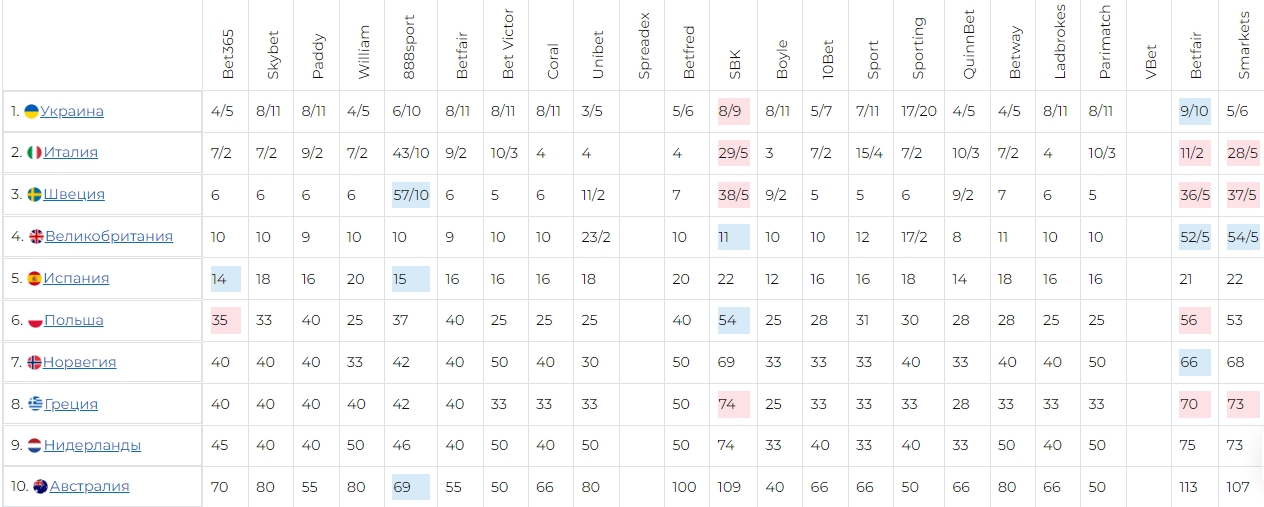Click the Norway flag icon
Image resolution: width=1264 pixels, height=507 pixels.
pyautogui.click(x=34, y=363)
